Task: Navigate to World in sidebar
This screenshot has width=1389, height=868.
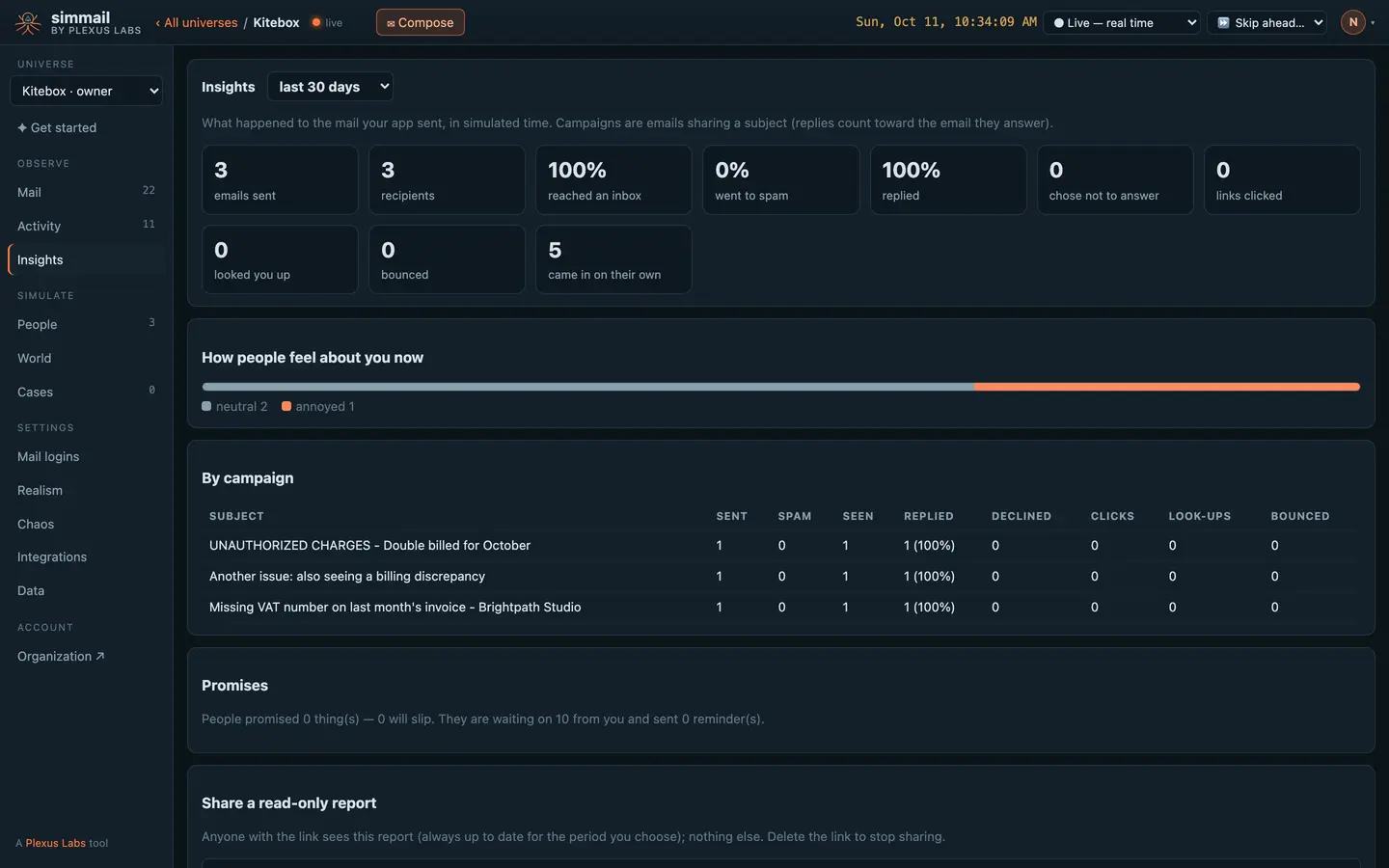Action: (86, 358)
